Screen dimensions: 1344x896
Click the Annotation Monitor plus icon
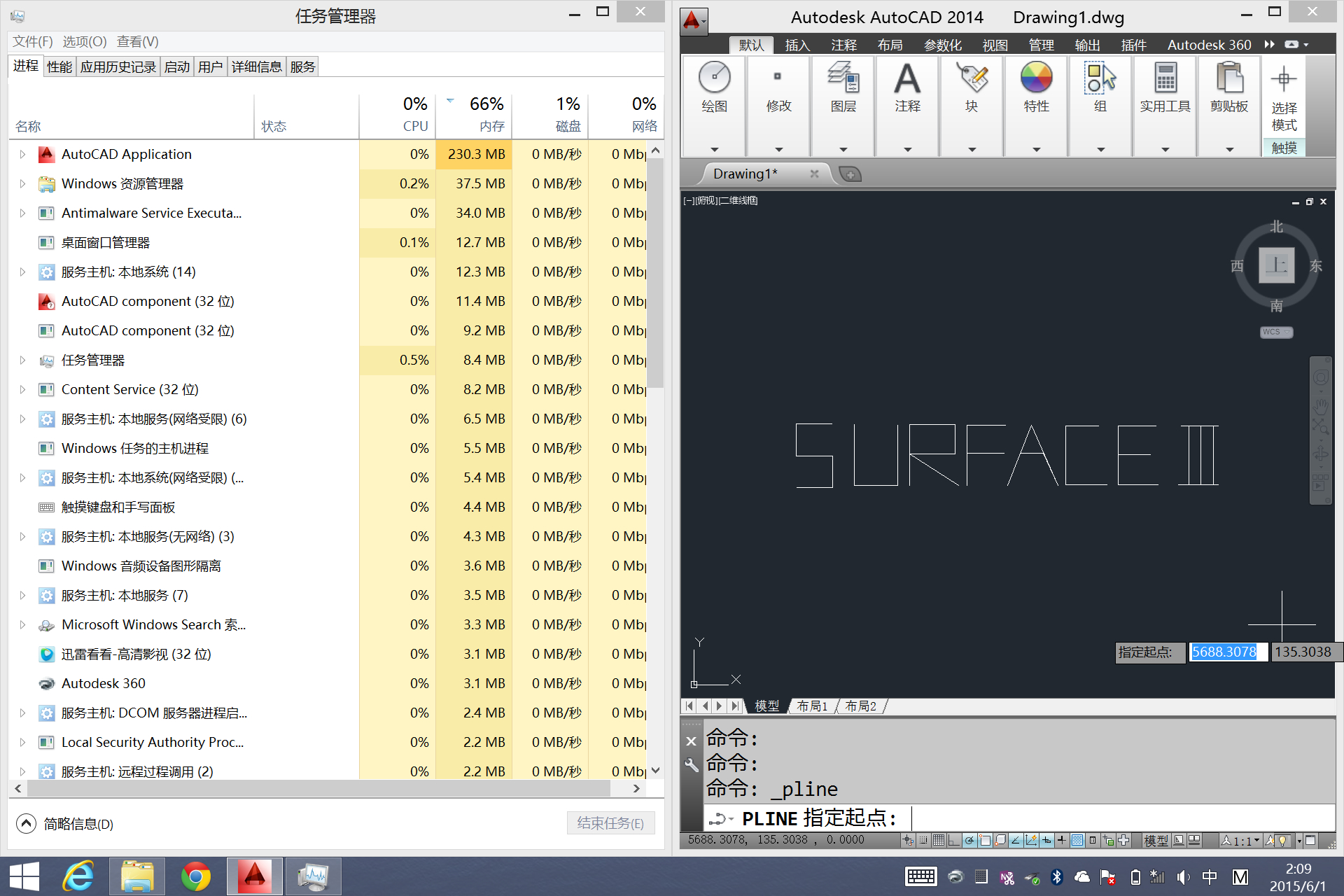(x=1123, y=841)
